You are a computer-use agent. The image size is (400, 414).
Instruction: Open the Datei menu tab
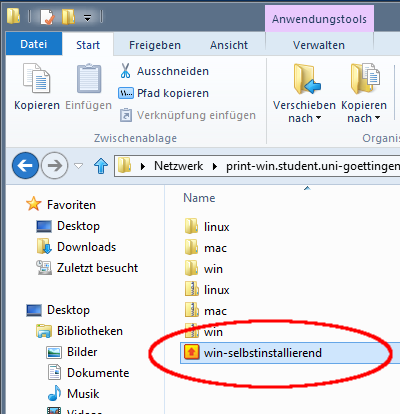pyautogui.click(x=34, y=44)
